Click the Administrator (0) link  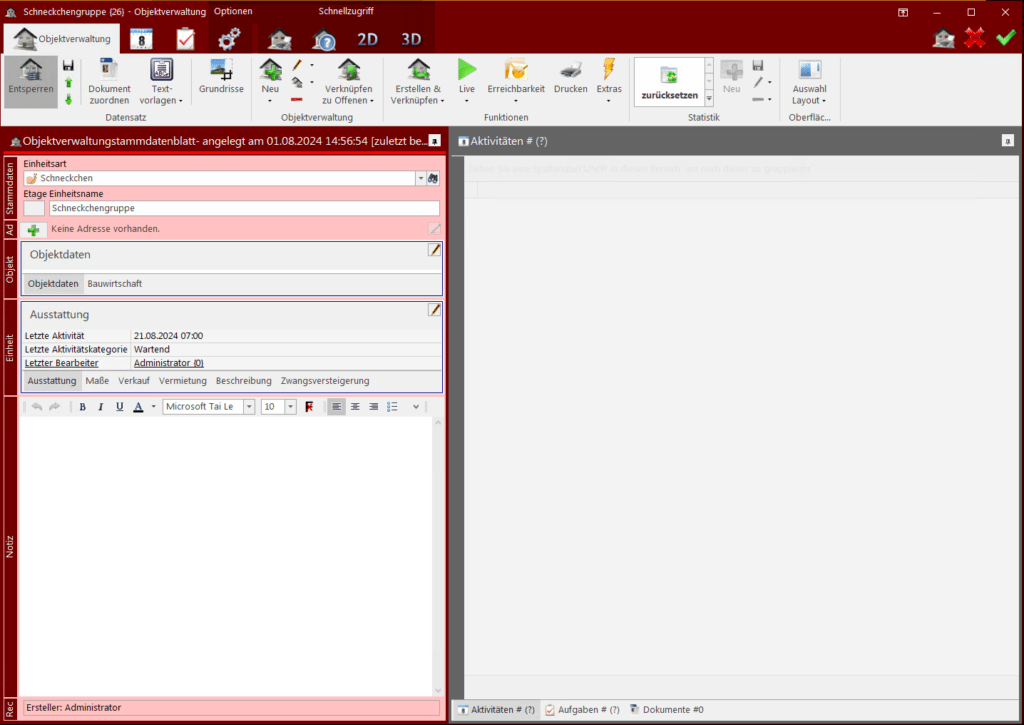(x=168, y=363)
